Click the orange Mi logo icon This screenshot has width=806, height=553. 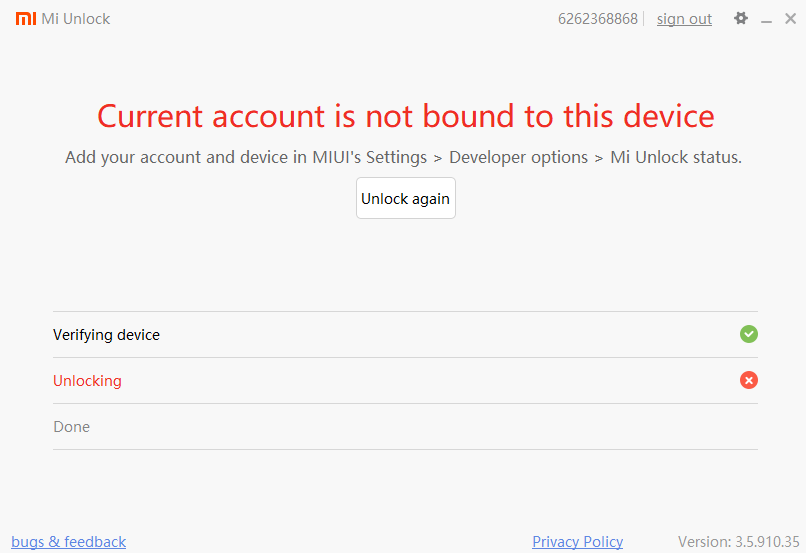coord(26,19)
